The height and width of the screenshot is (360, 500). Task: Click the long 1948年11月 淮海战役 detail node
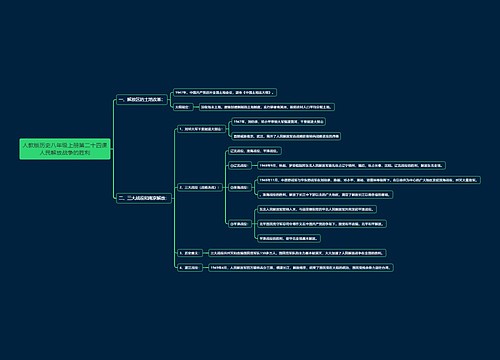[x=369, y=180]
